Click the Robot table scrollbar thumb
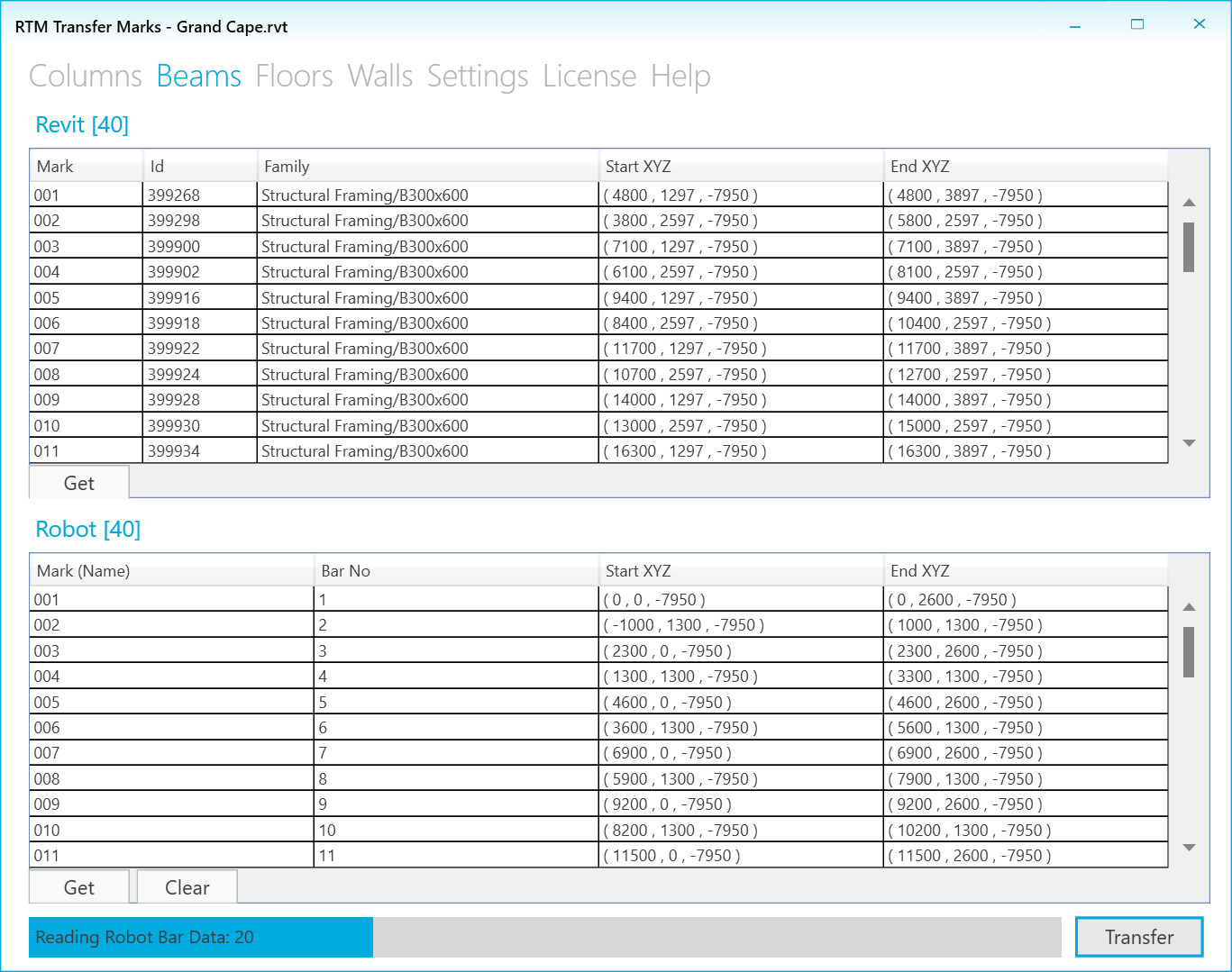Viewport: 1232px width, 972px height. pyautogui.click(x=1189, y=652)
